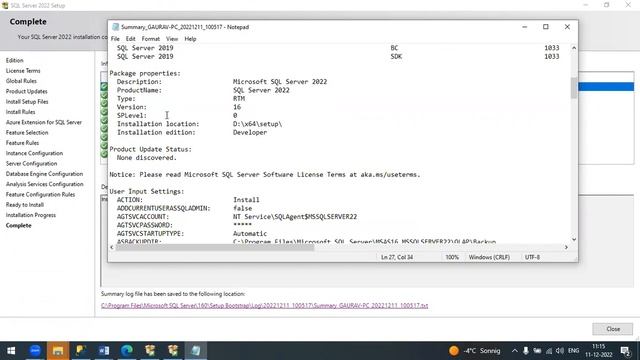The height and width of the screenshot is (360, 640).
Task: Click the Close button in Setup
Action: point(613,329)
